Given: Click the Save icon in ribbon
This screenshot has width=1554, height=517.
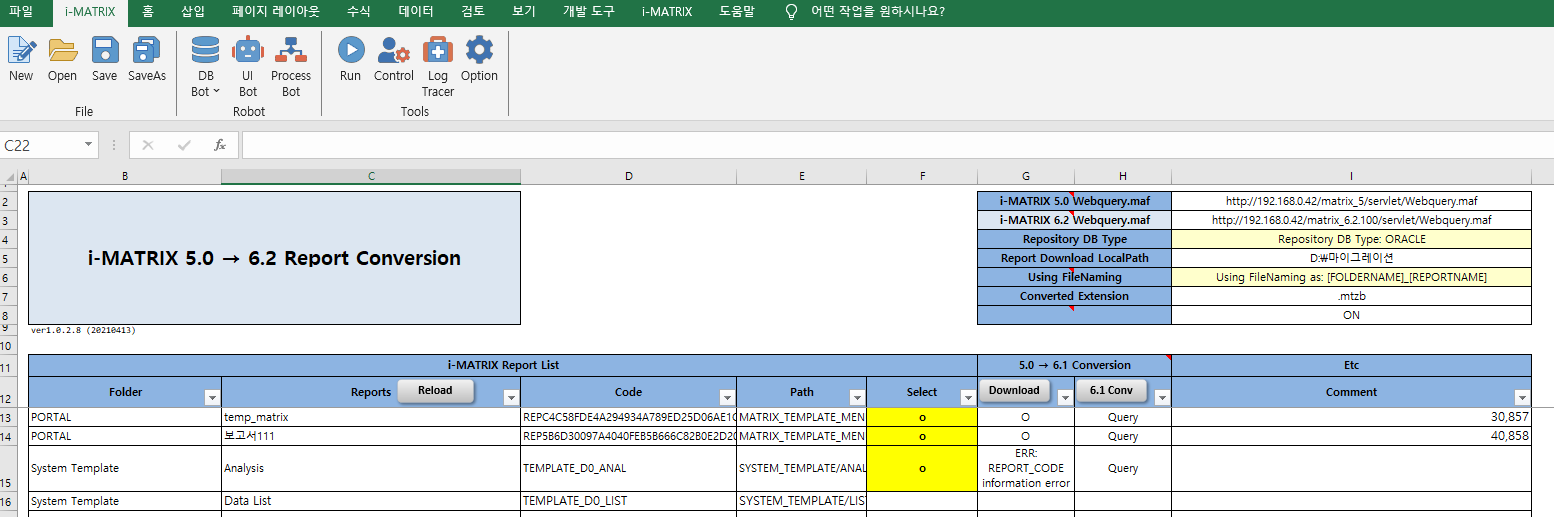Looking at the screenshot, I should (x=104, y=51).
